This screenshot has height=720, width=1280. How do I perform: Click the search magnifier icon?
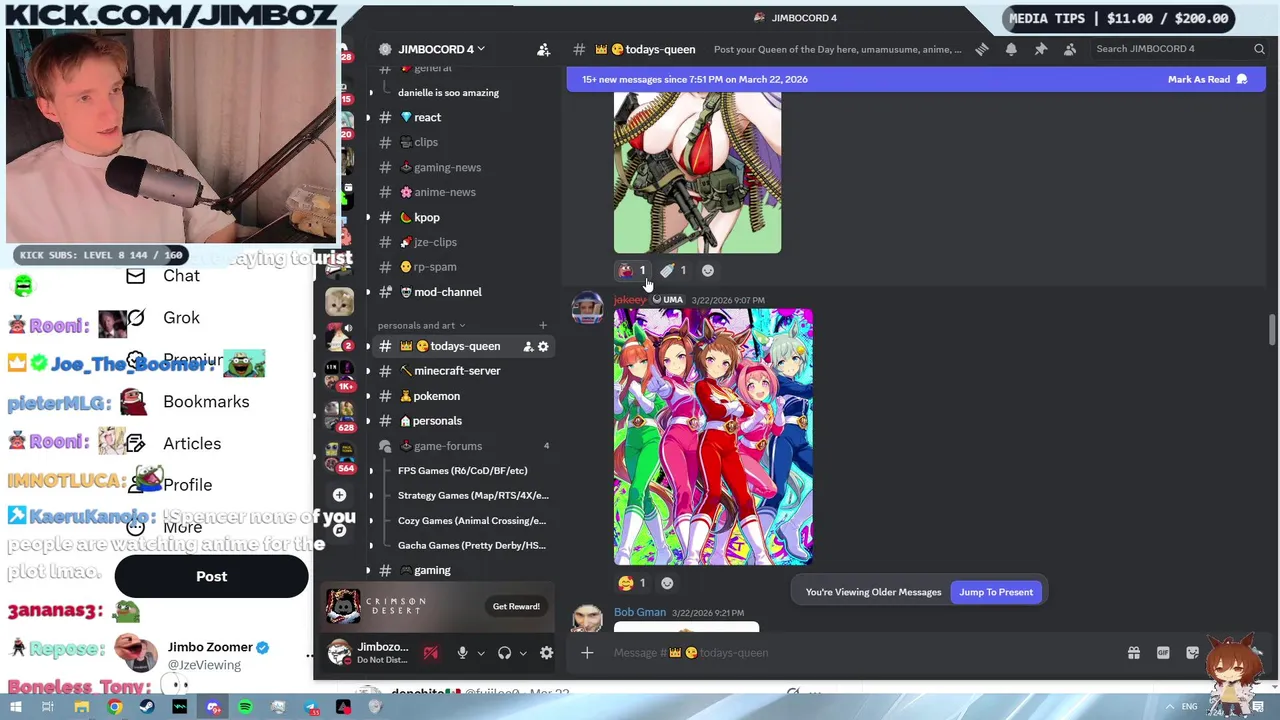coord(1259,49)
